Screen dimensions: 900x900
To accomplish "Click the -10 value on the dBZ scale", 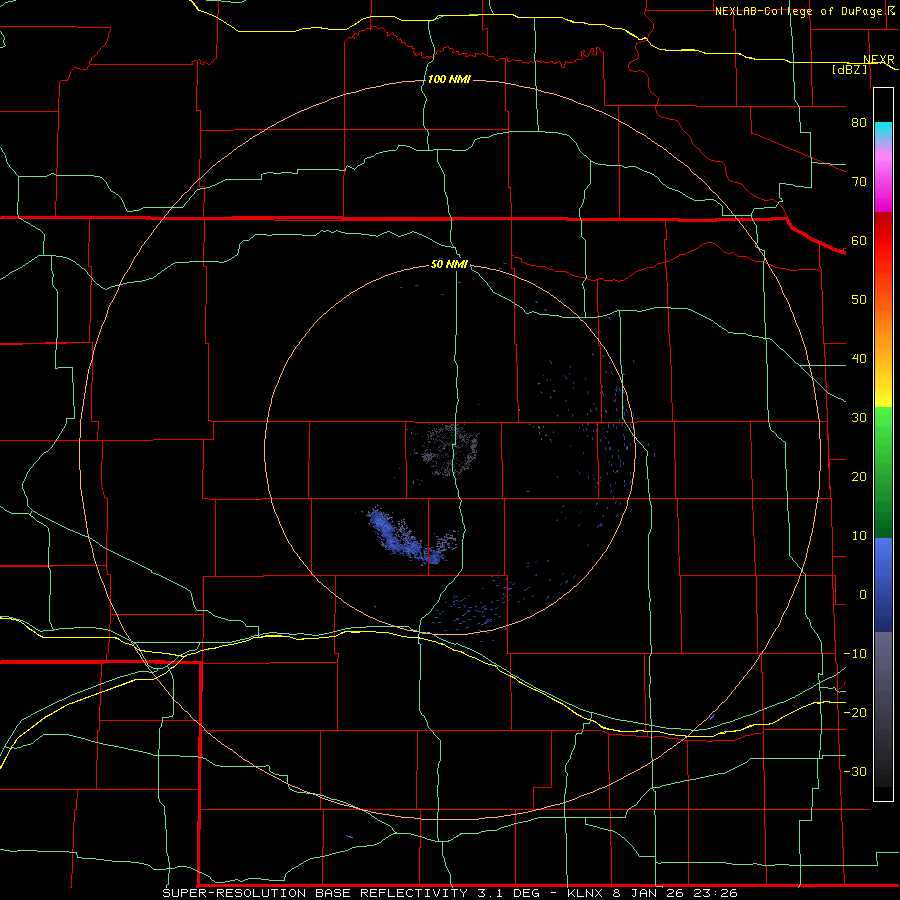I will (855, 654).
